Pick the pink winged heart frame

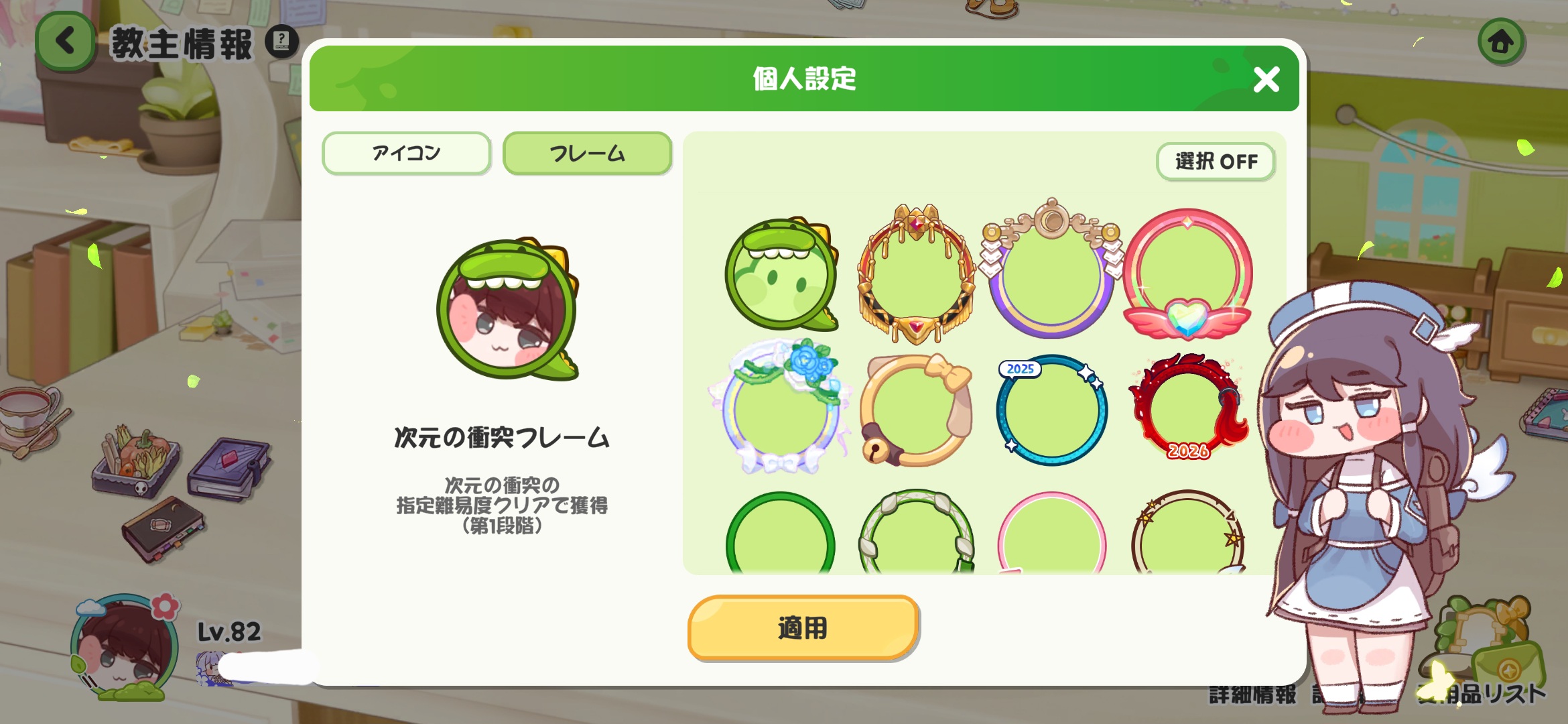[x=1187, y=274]
